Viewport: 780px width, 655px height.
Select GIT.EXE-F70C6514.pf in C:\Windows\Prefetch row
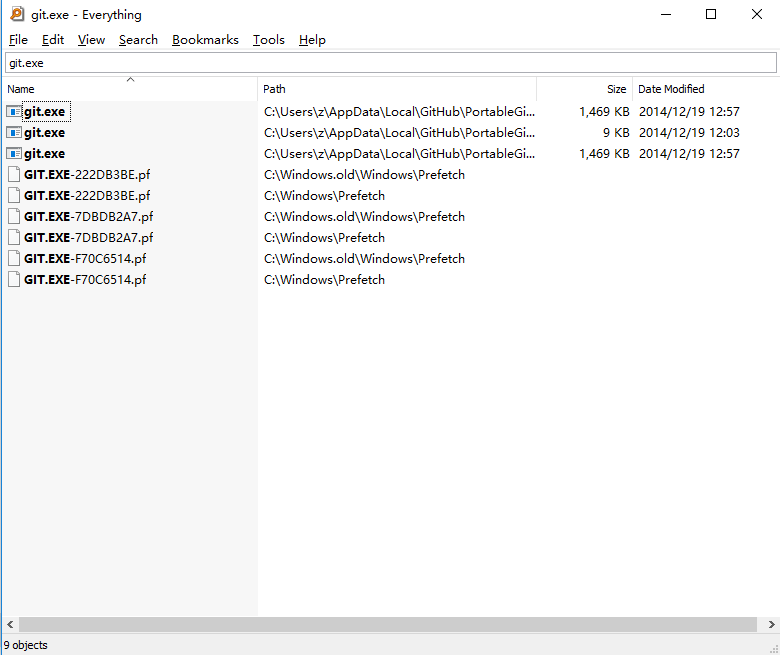point(85,279)
